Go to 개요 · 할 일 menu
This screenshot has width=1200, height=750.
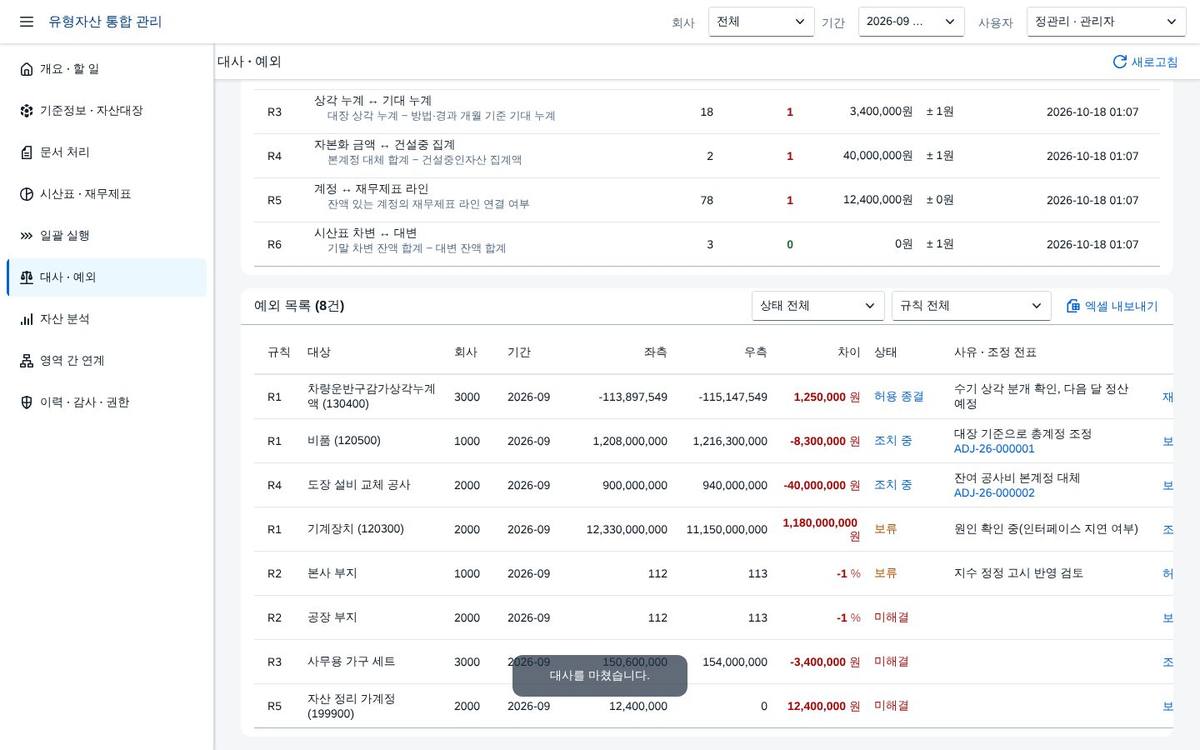click(107, 69)
